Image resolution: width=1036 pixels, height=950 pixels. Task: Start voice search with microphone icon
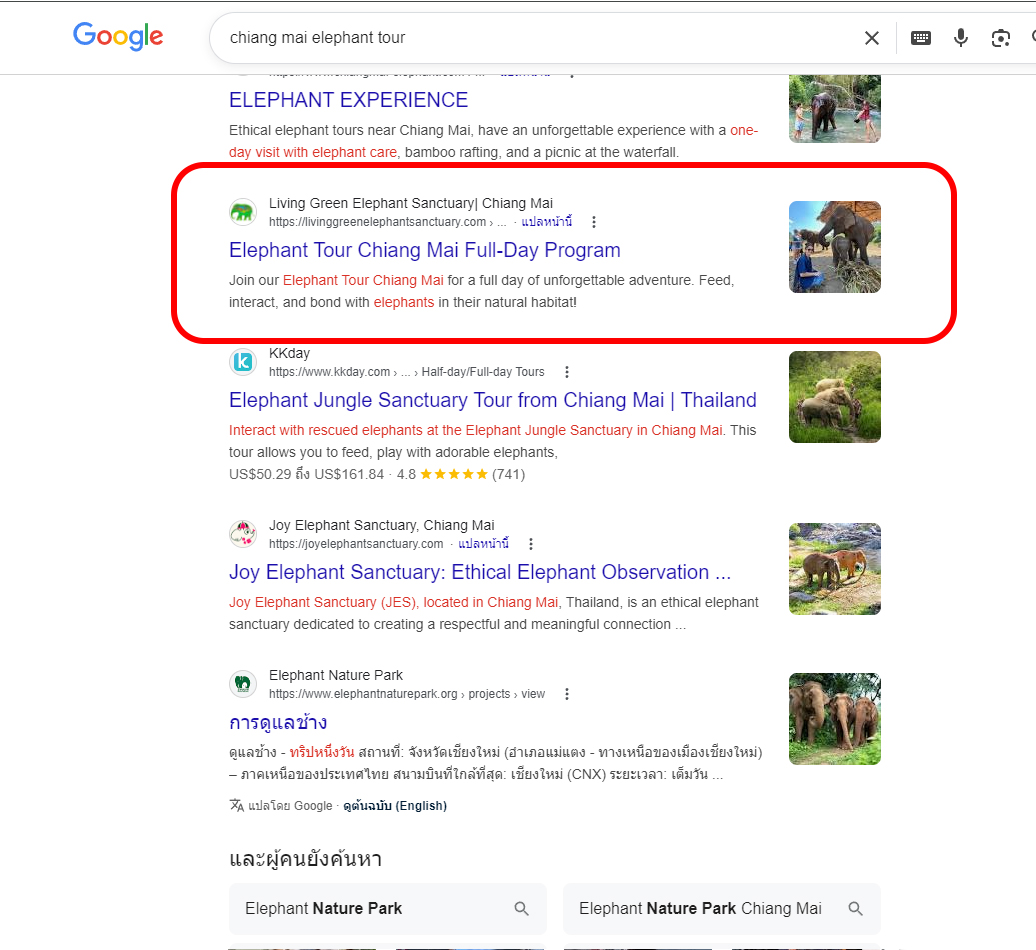[x=960, y=38]
